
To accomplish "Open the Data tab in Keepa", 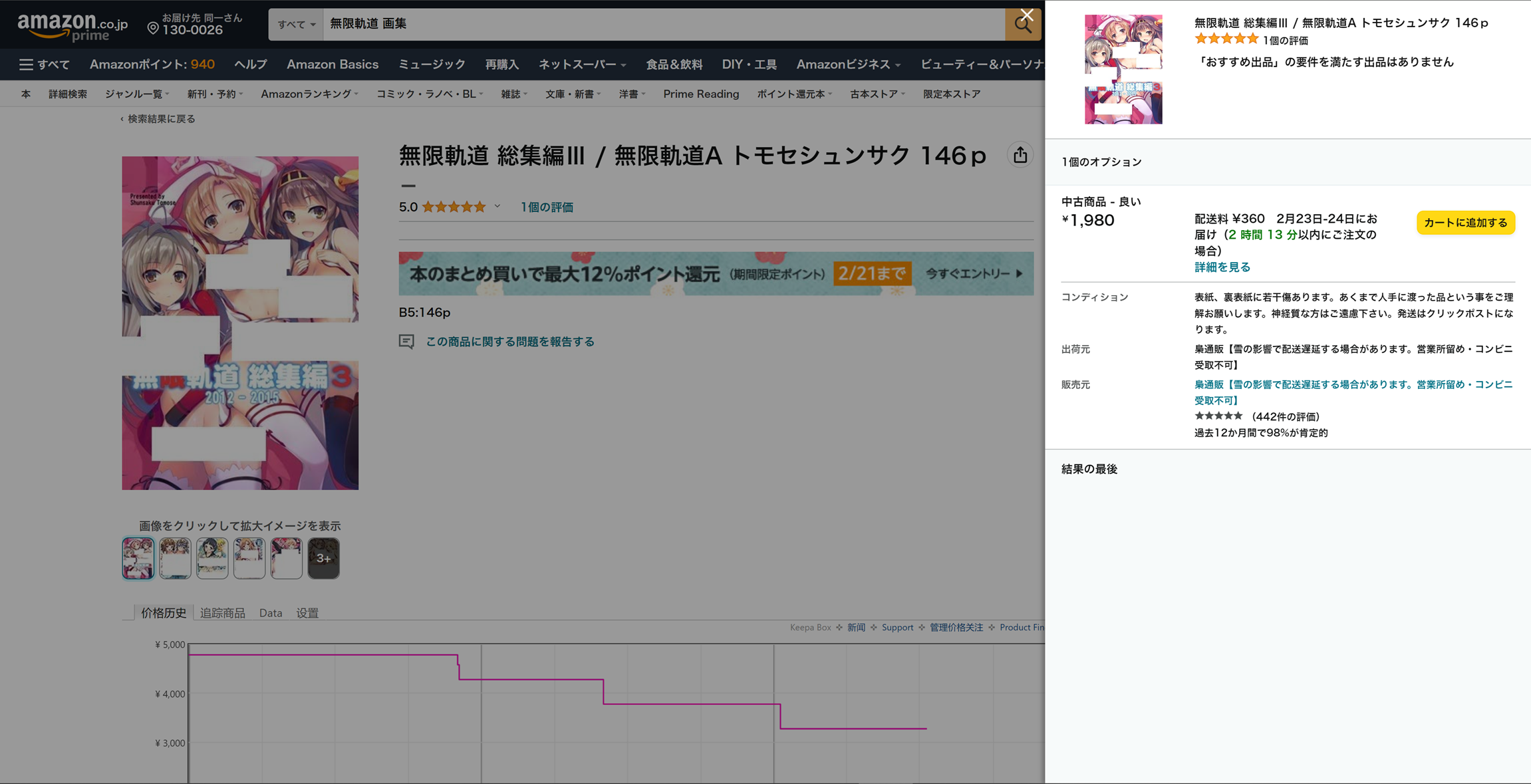I will [271, 613].
